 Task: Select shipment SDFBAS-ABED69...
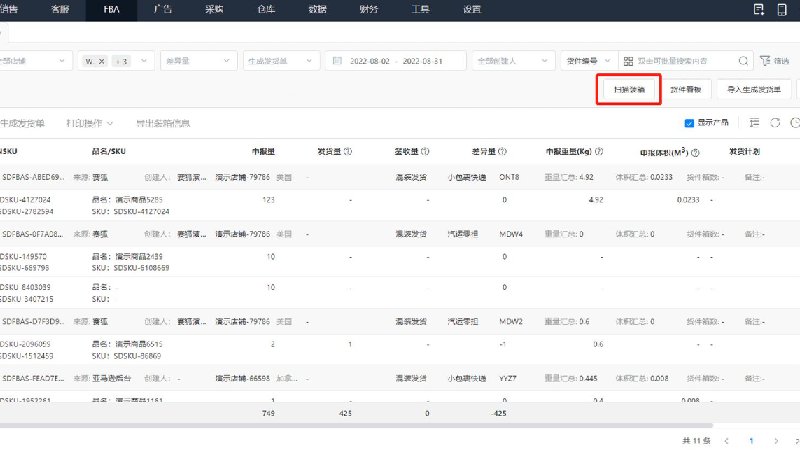(33, 177)
